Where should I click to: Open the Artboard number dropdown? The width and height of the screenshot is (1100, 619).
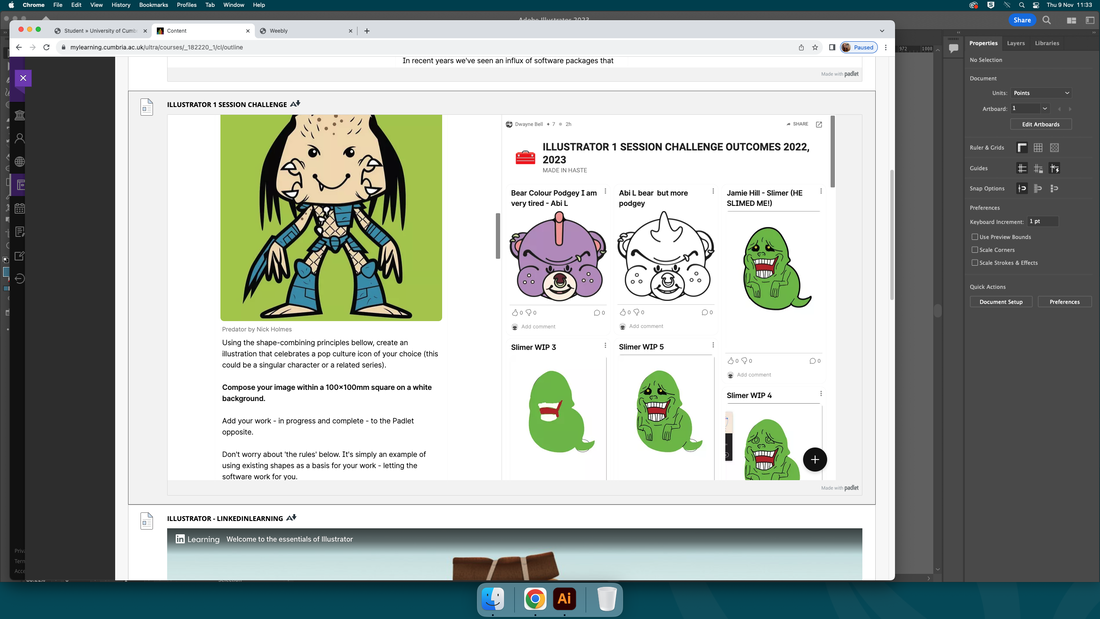pyautogui.click(x=1045, y=109)
